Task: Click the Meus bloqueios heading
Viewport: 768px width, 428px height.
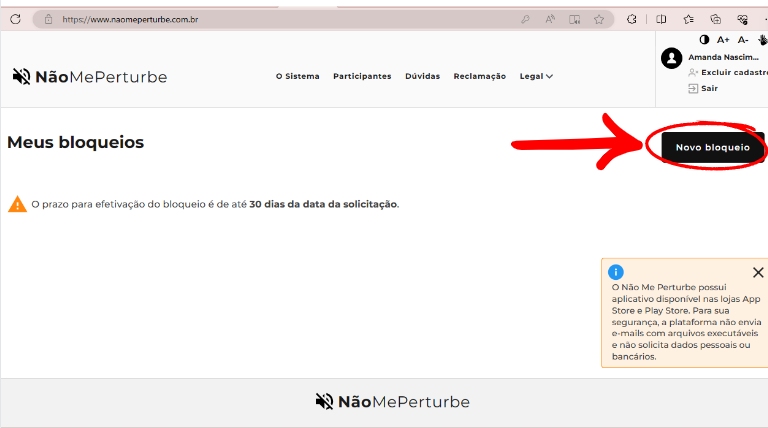Action: 75,143
